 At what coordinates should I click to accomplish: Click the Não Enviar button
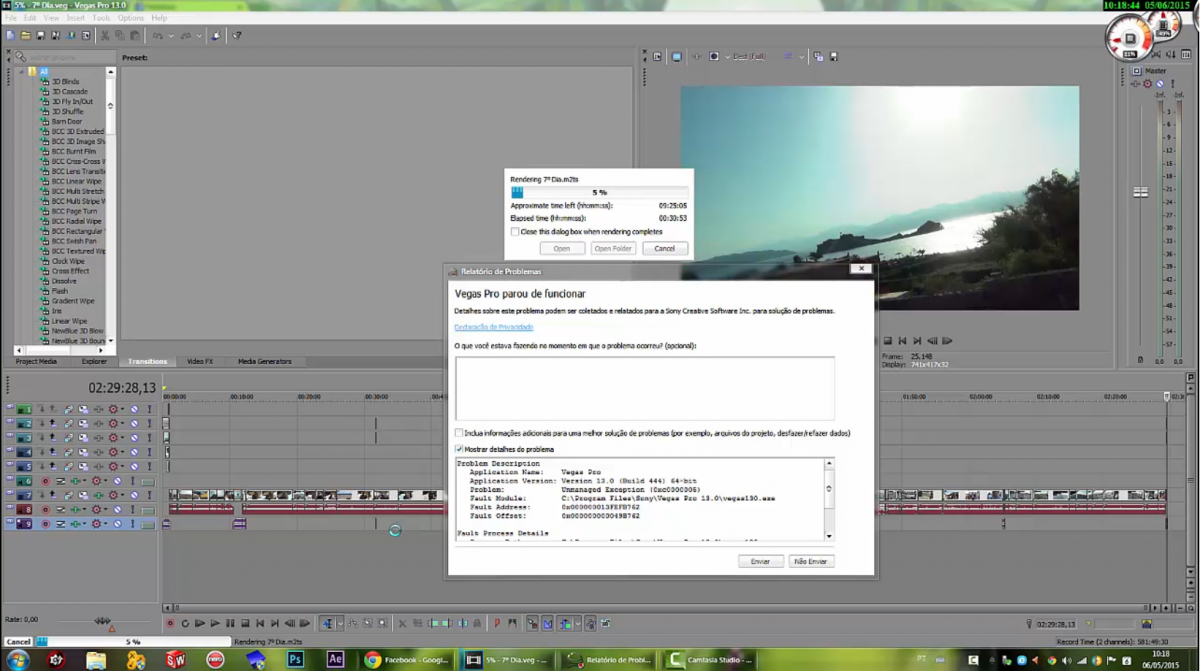811,561
